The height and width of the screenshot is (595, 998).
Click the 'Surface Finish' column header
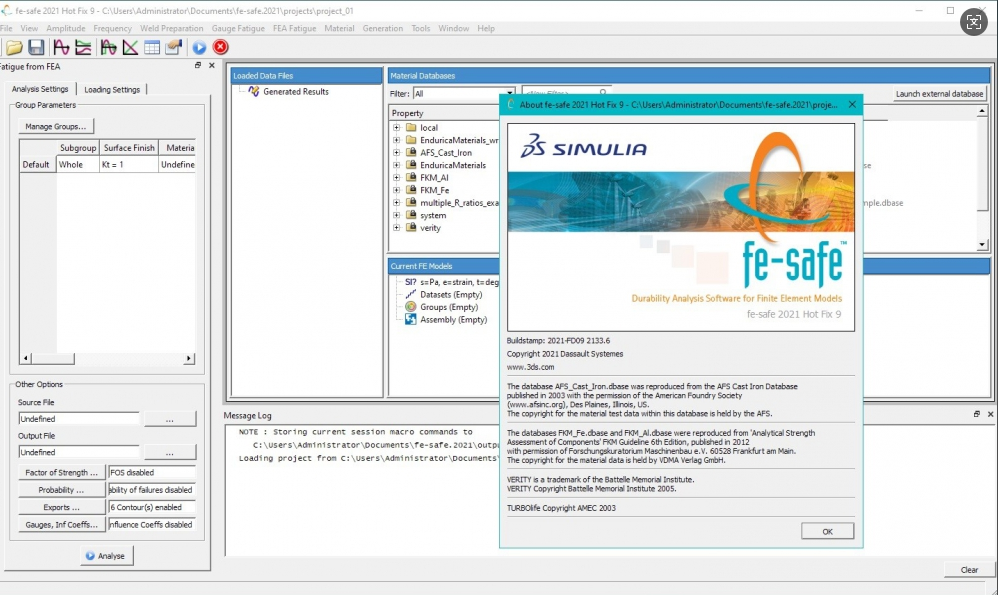129,148
